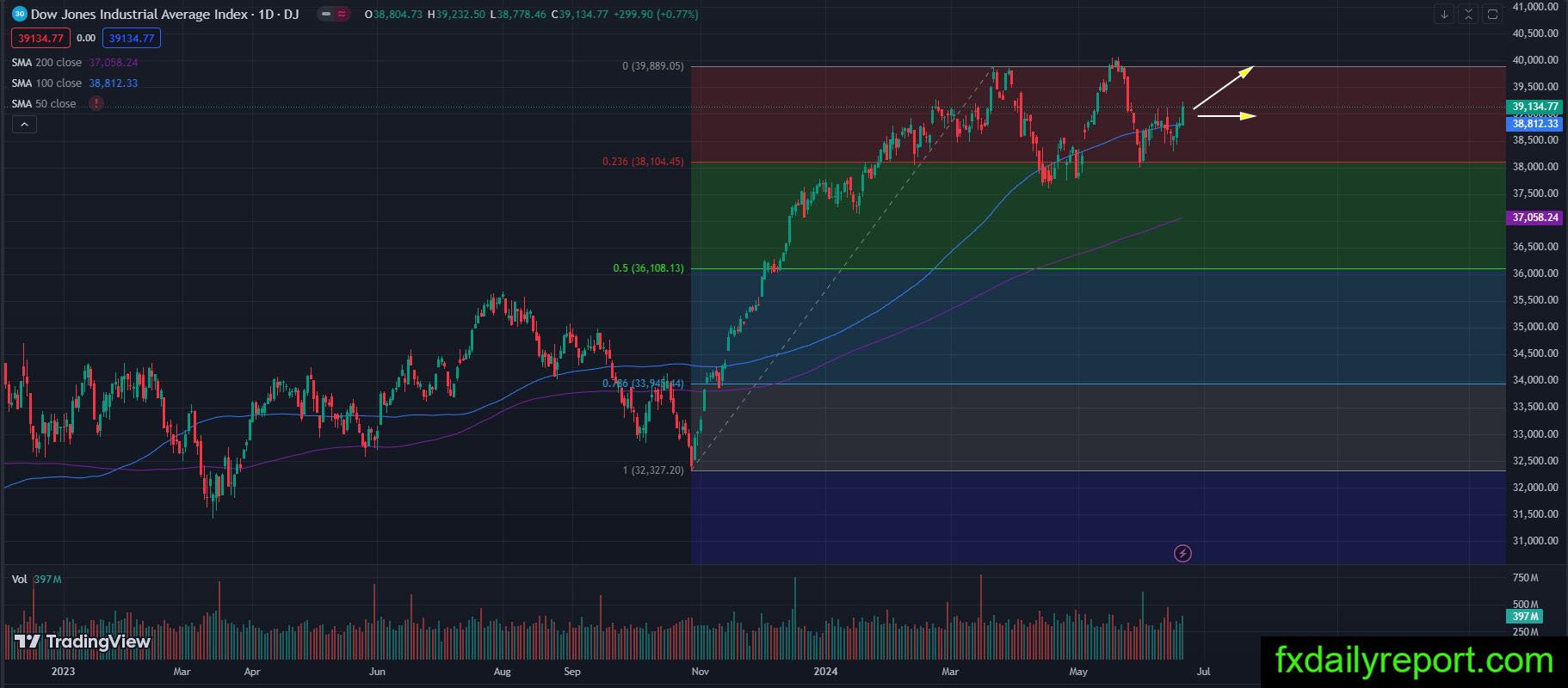The width and height of the screenshot is (1568, 688).
Task: Click the grey dash status pill icon
Action: click(x=325, y=15)
